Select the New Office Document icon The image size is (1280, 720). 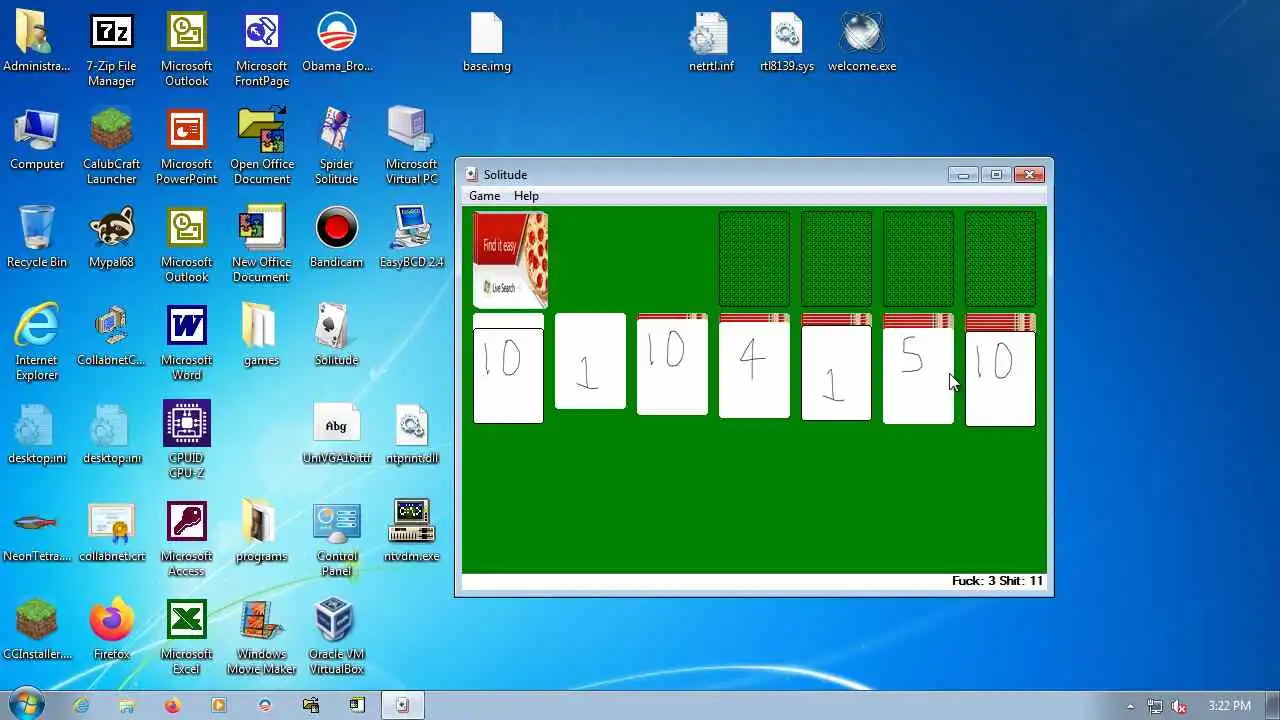click(262, 245)
